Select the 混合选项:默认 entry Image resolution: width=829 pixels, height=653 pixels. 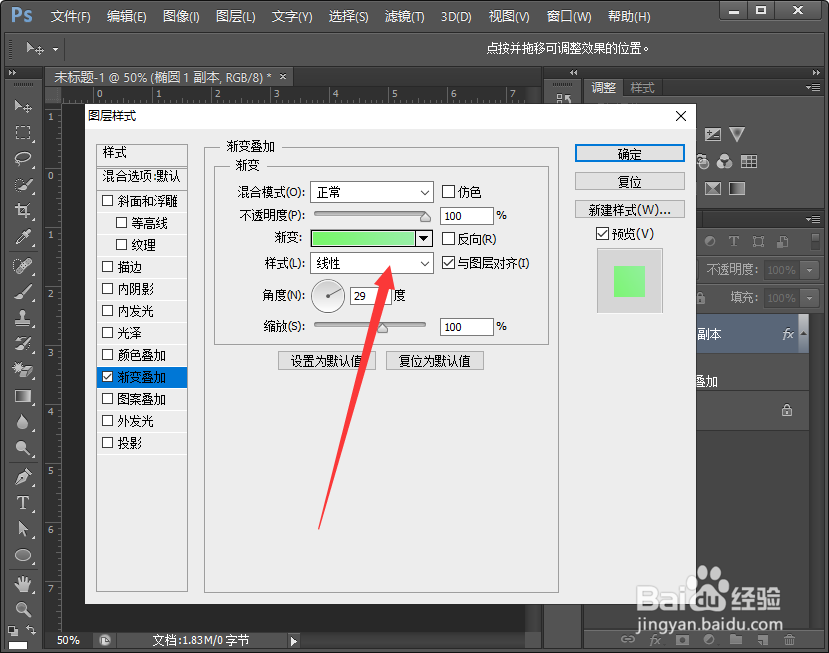[142, 176]
